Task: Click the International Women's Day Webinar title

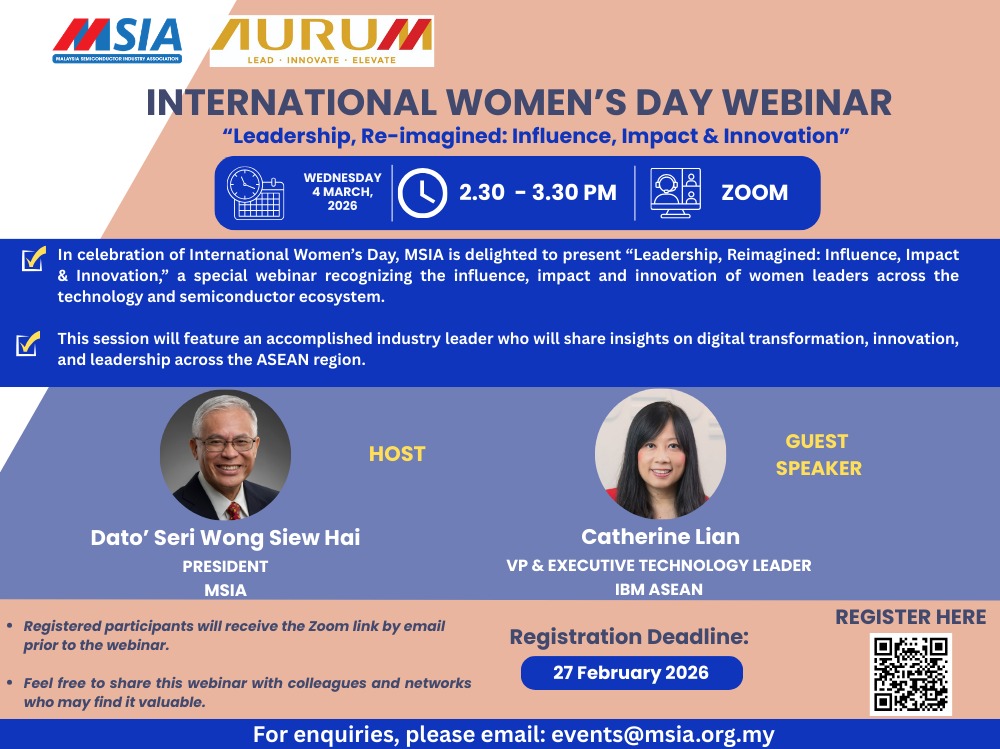Action: coord(518,103)
